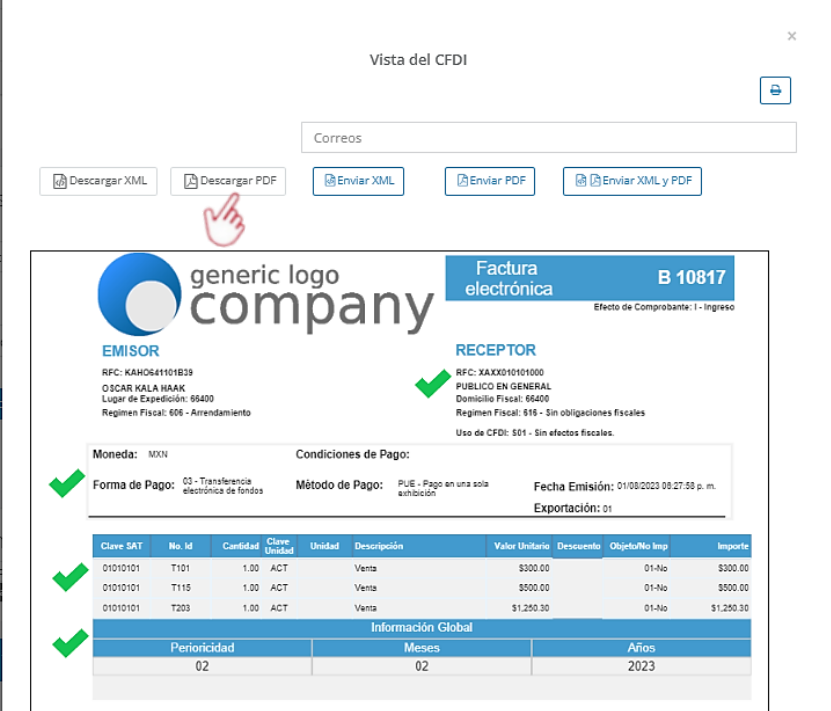Click the green checkmark beside Receptor RFC

click(432, 383)
